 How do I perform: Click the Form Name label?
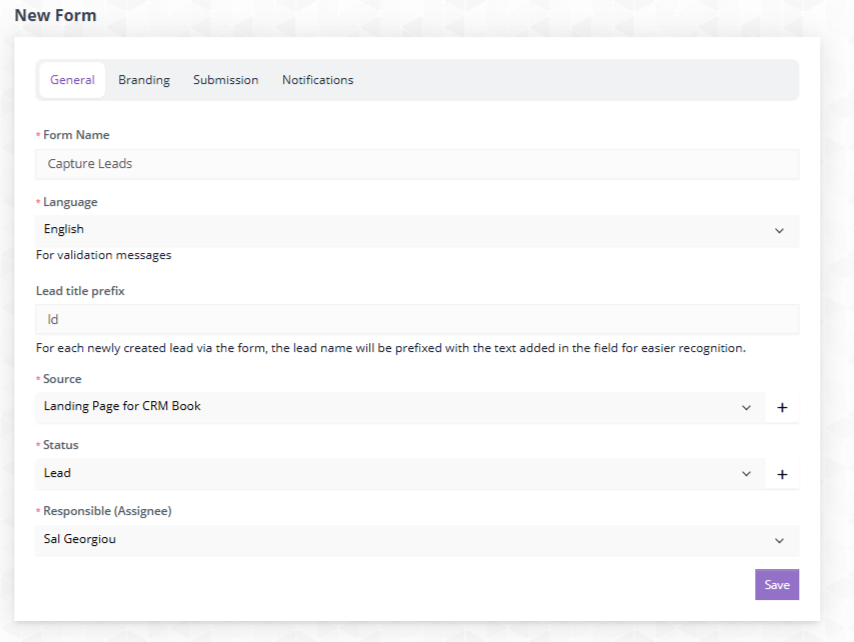[76, 135]
